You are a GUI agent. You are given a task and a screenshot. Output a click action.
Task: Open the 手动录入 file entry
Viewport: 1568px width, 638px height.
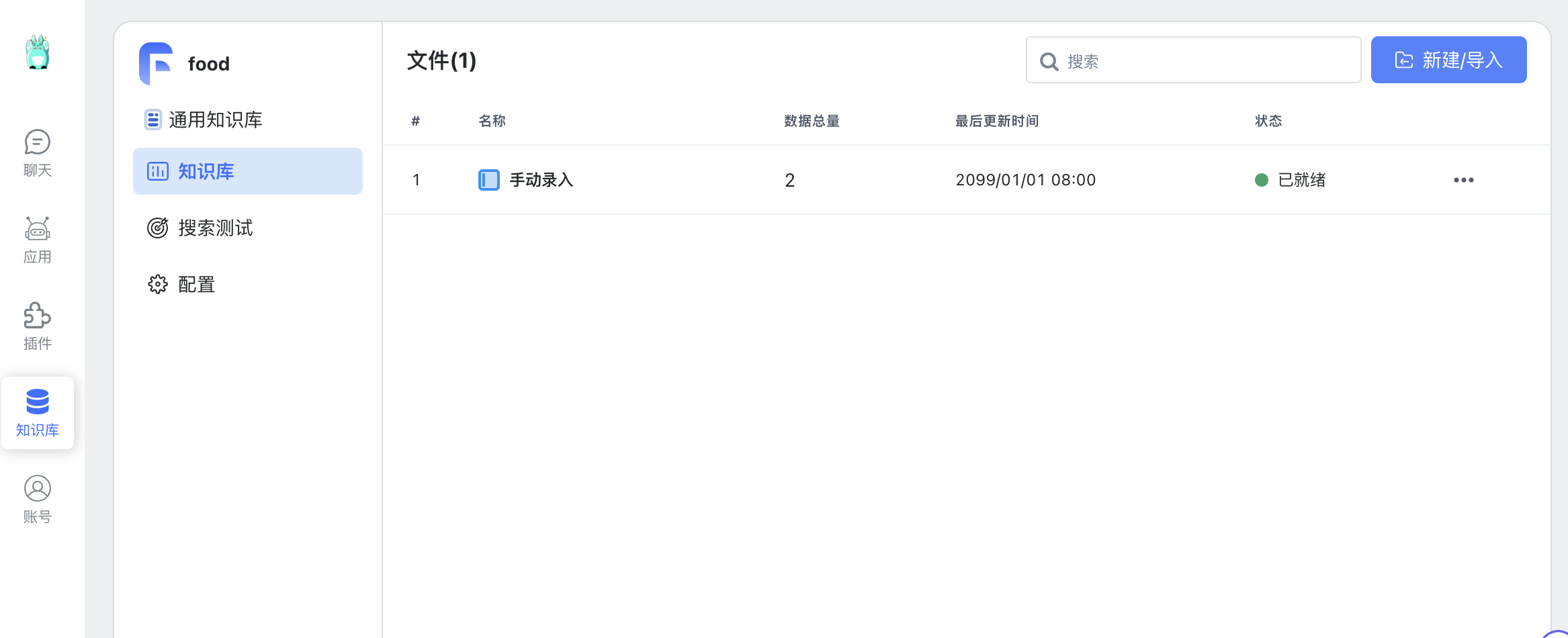point(541,180)
